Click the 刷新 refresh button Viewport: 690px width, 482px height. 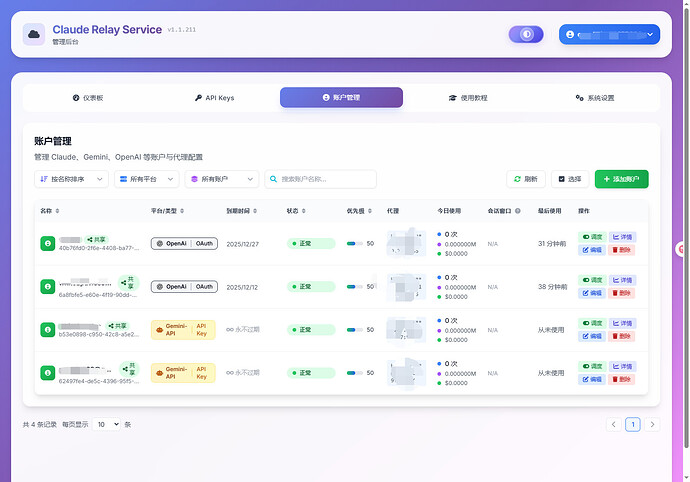[x=526, y=179]
